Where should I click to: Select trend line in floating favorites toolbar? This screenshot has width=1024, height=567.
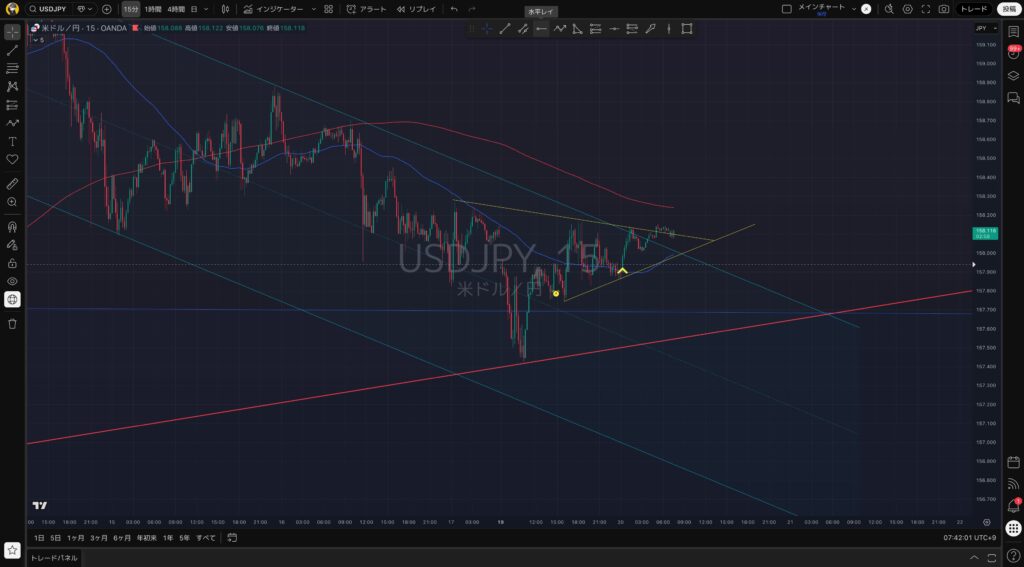pos(505,29)
